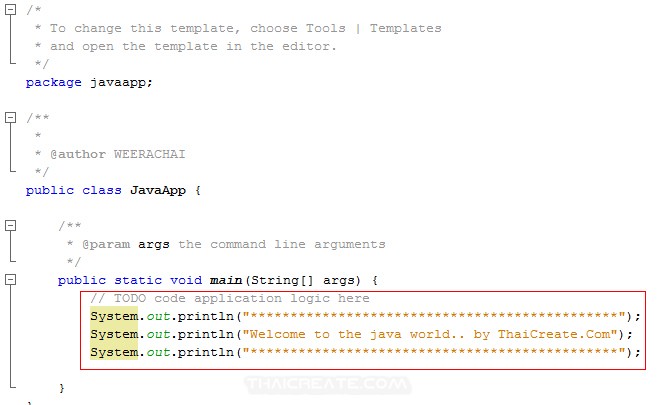The height and width of the screenshot is (405, 657).
Task: Click the TODO code application logic comment
Action: click(229, 298)
